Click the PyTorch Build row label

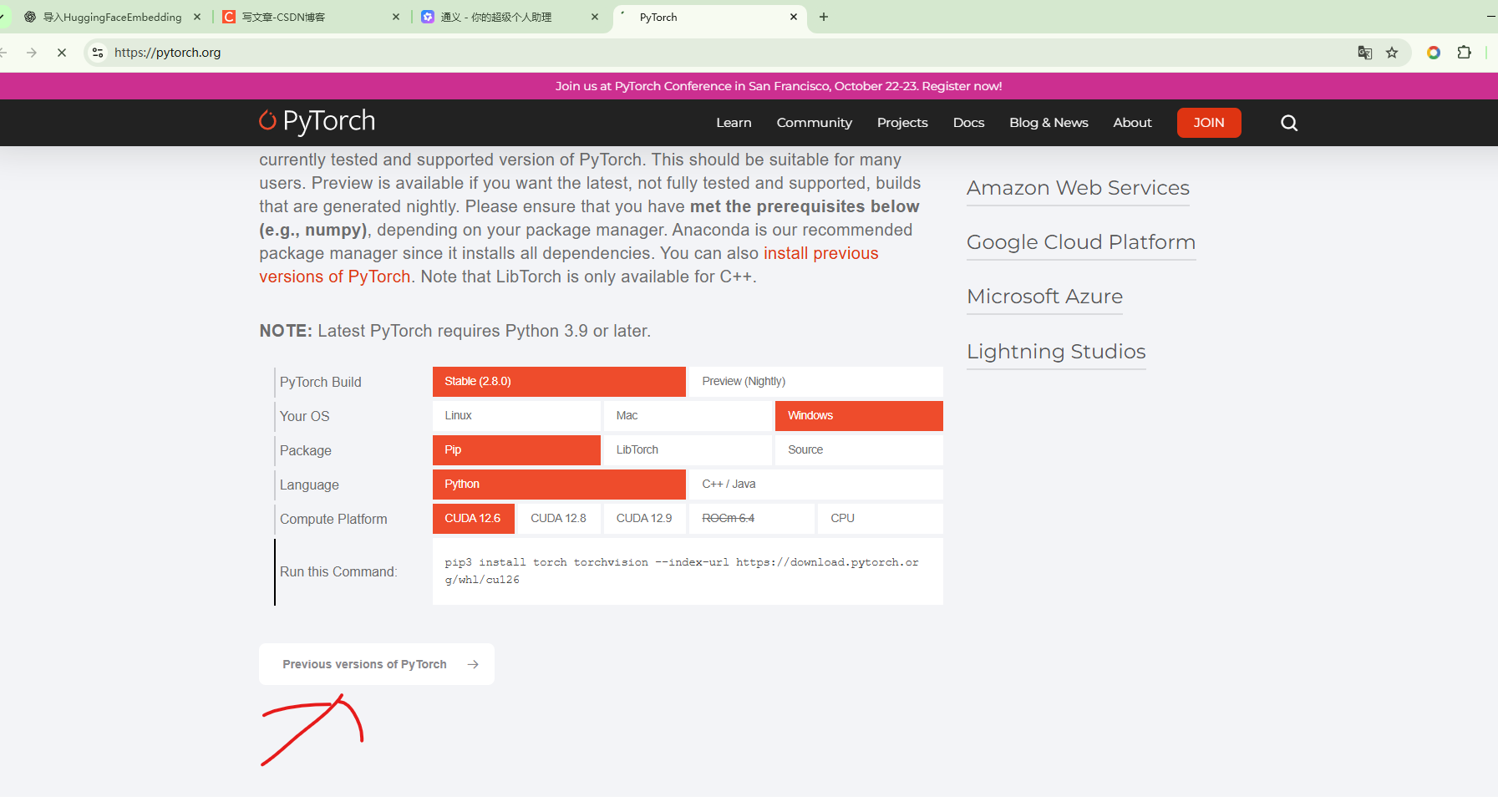pos(321,383)
